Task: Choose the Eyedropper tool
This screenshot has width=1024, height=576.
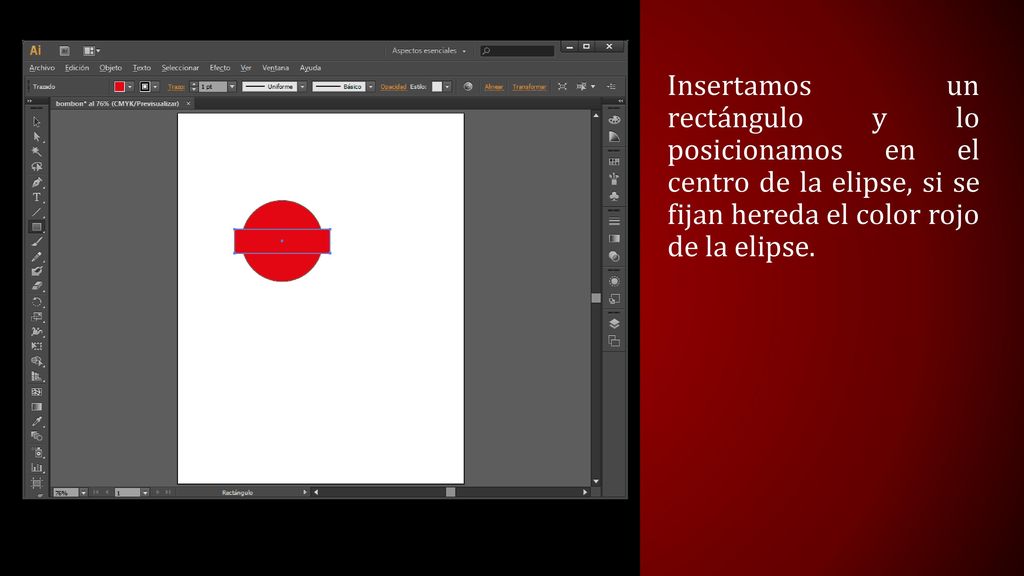Action: (37, 422)
